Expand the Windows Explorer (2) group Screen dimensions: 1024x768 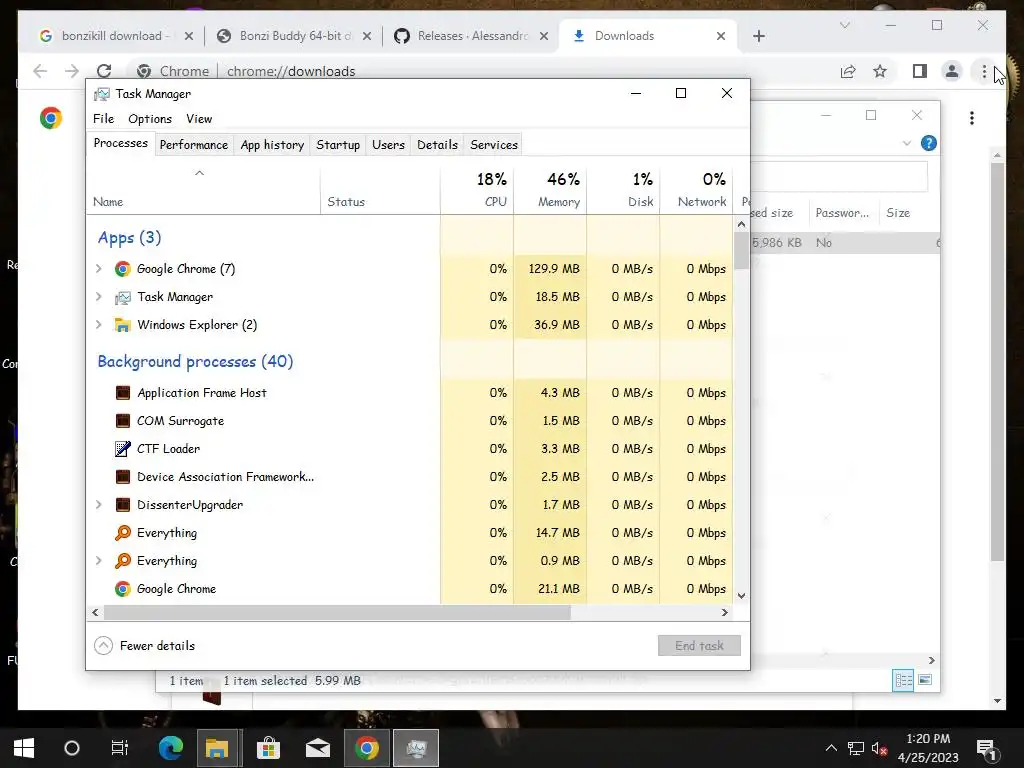[x=99, y=325]
